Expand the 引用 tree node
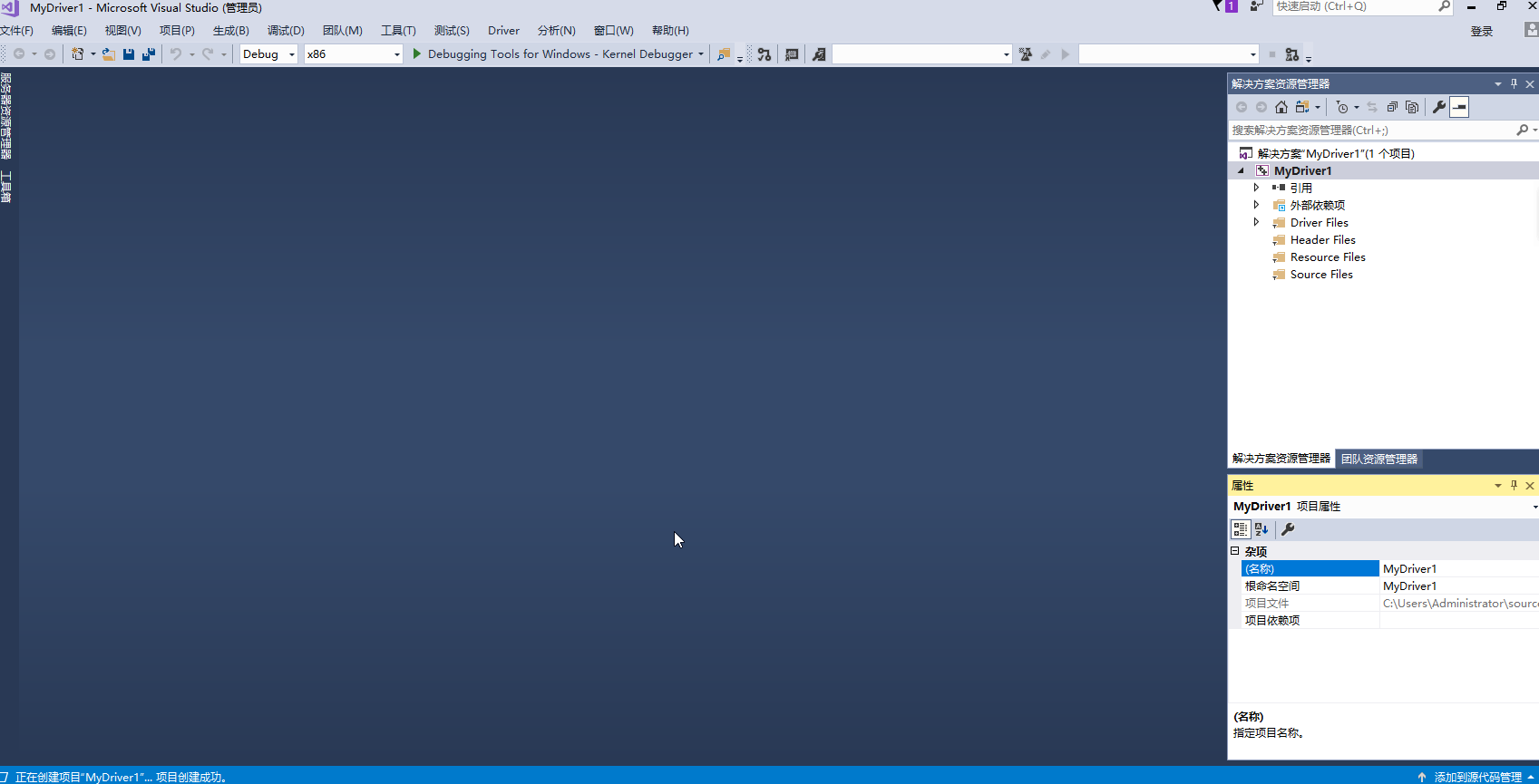The width and height of the screenshot is (1539, 784). pos(1256,188)
